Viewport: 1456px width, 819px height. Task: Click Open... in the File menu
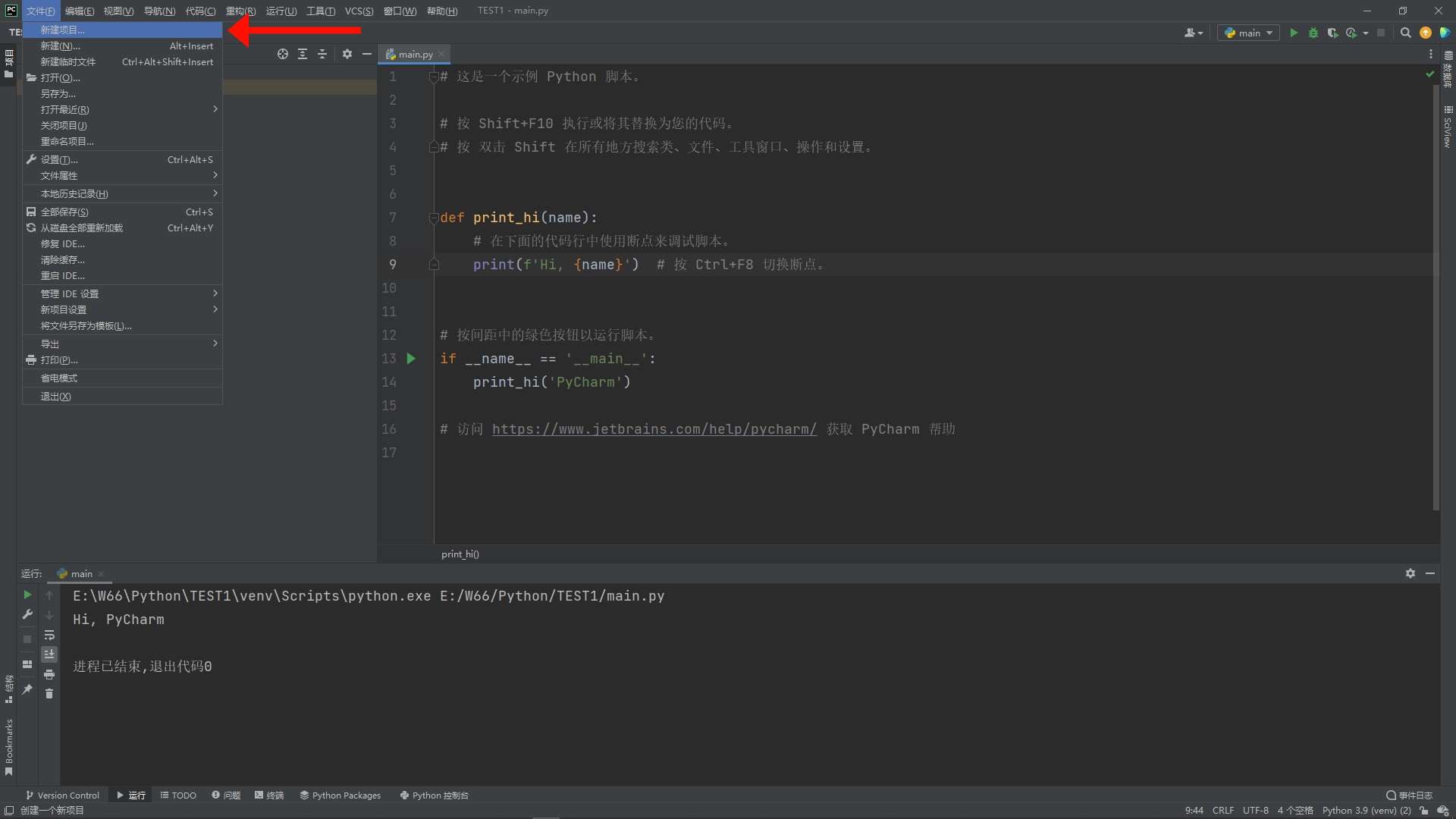click(122, 77)
